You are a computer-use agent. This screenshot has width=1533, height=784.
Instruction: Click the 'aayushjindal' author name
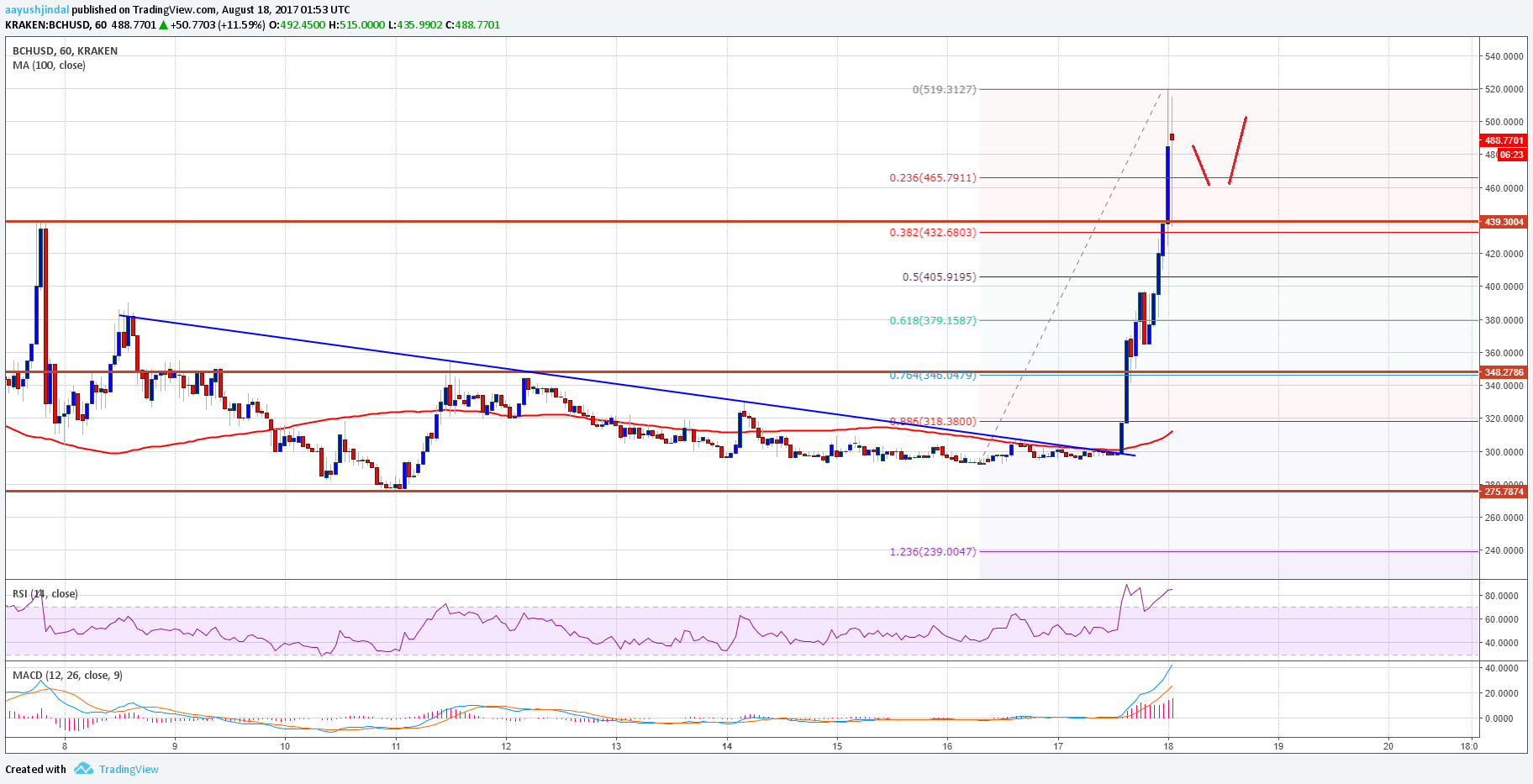tap(37, 10)
